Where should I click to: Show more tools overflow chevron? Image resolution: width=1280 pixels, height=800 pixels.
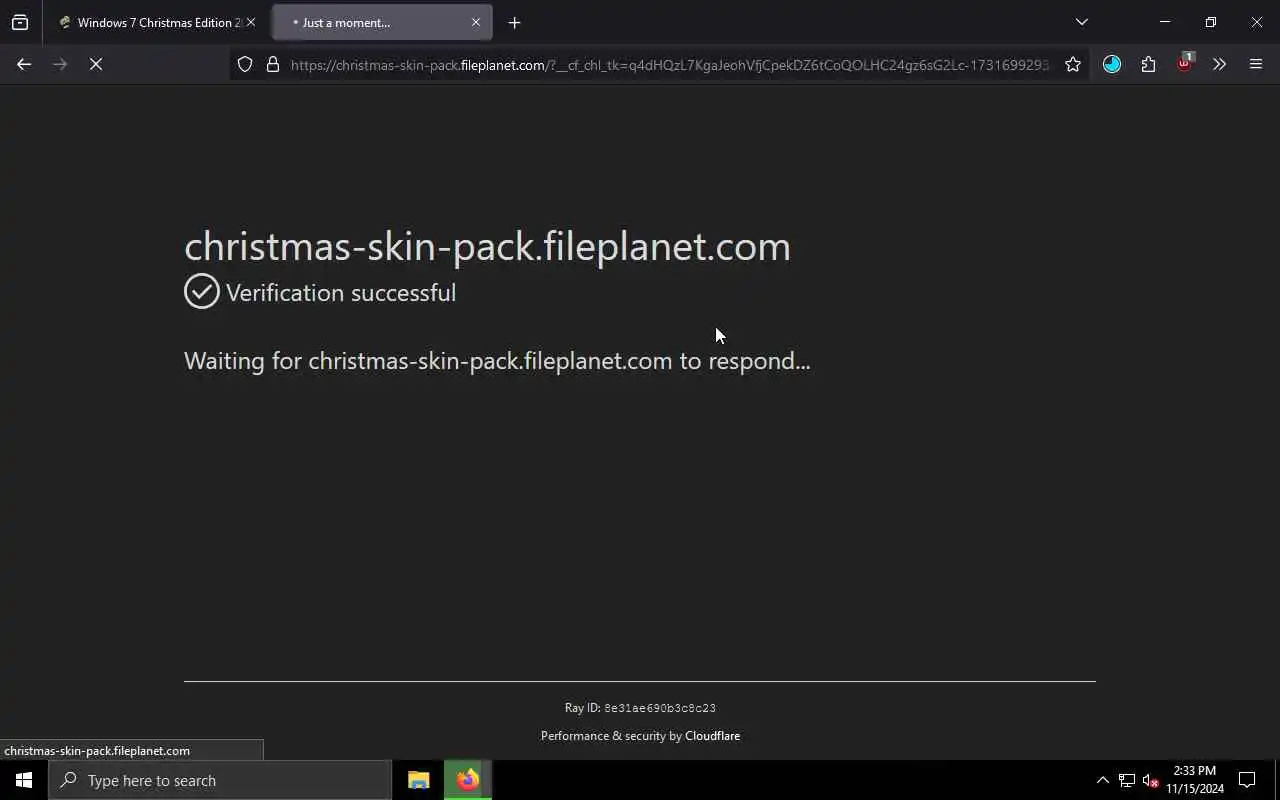click(x=1219, y=64)
